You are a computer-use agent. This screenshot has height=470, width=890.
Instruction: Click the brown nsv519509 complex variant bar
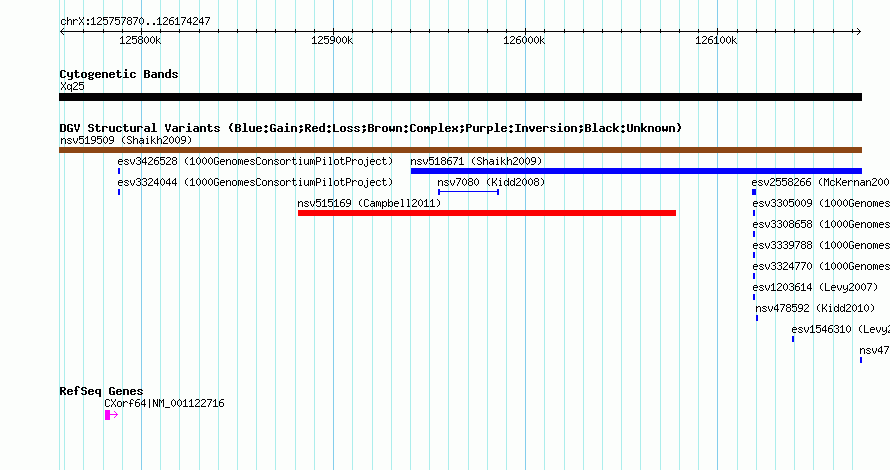click(460, 150)
